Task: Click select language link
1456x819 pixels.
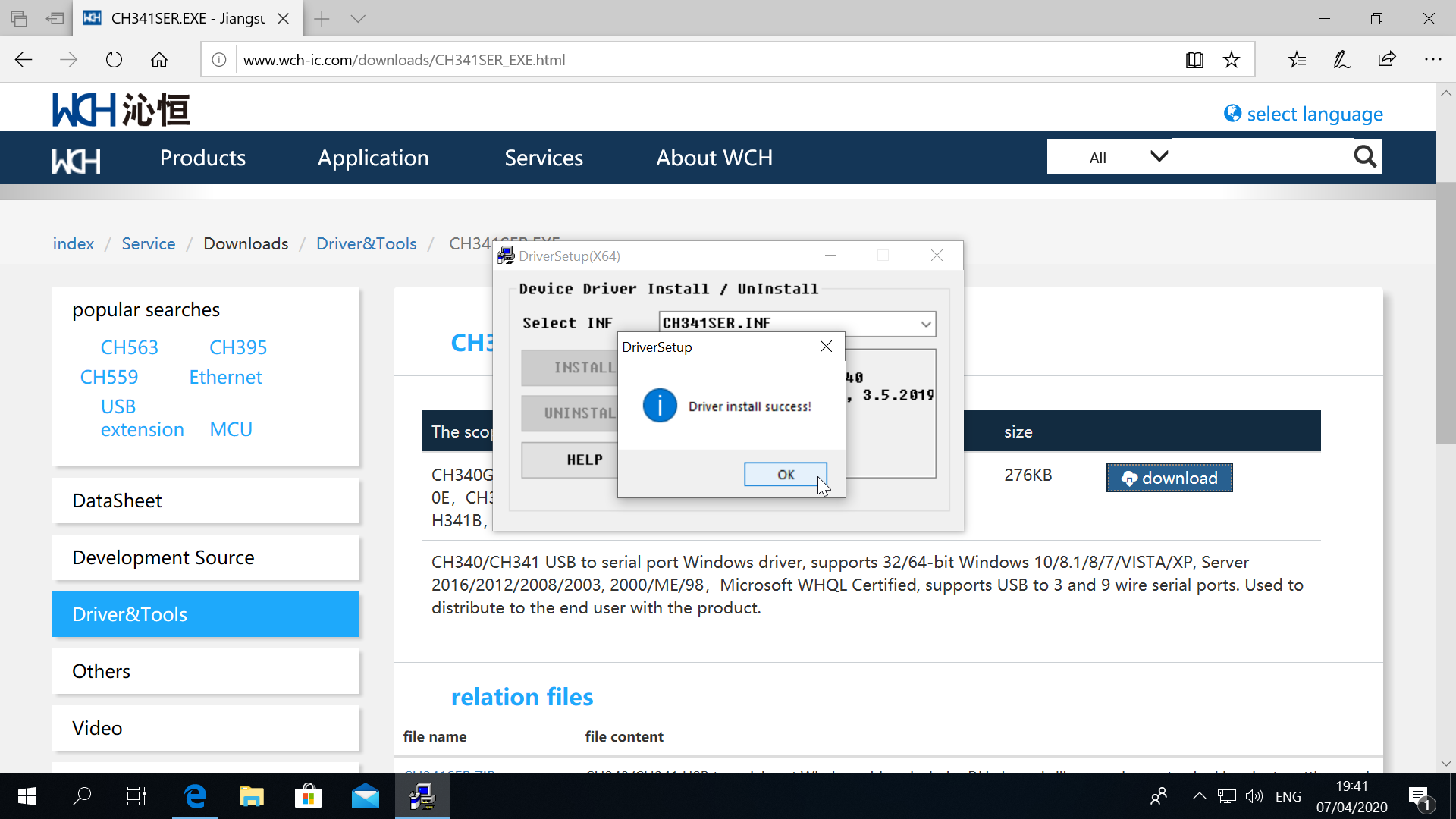Action: click(x=1304, y=114)
